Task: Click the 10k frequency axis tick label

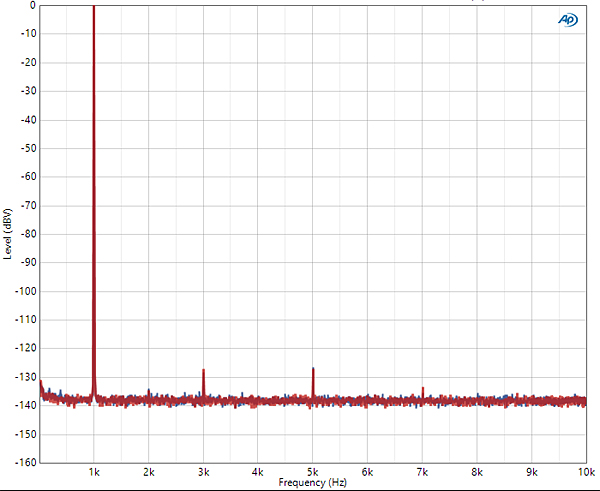Action: coord(584,471)
